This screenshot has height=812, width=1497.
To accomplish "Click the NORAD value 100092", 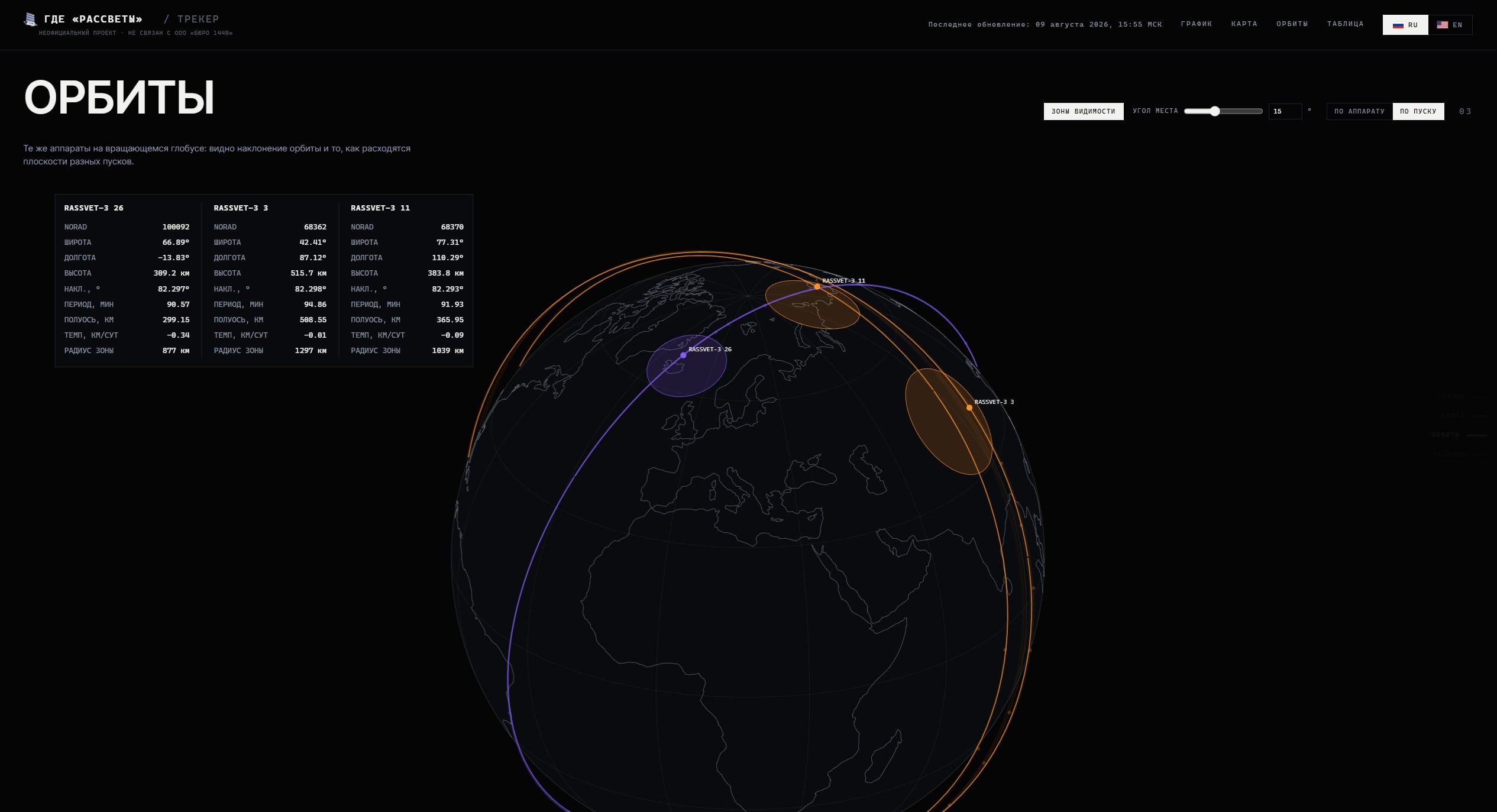I will coord(176,227).
